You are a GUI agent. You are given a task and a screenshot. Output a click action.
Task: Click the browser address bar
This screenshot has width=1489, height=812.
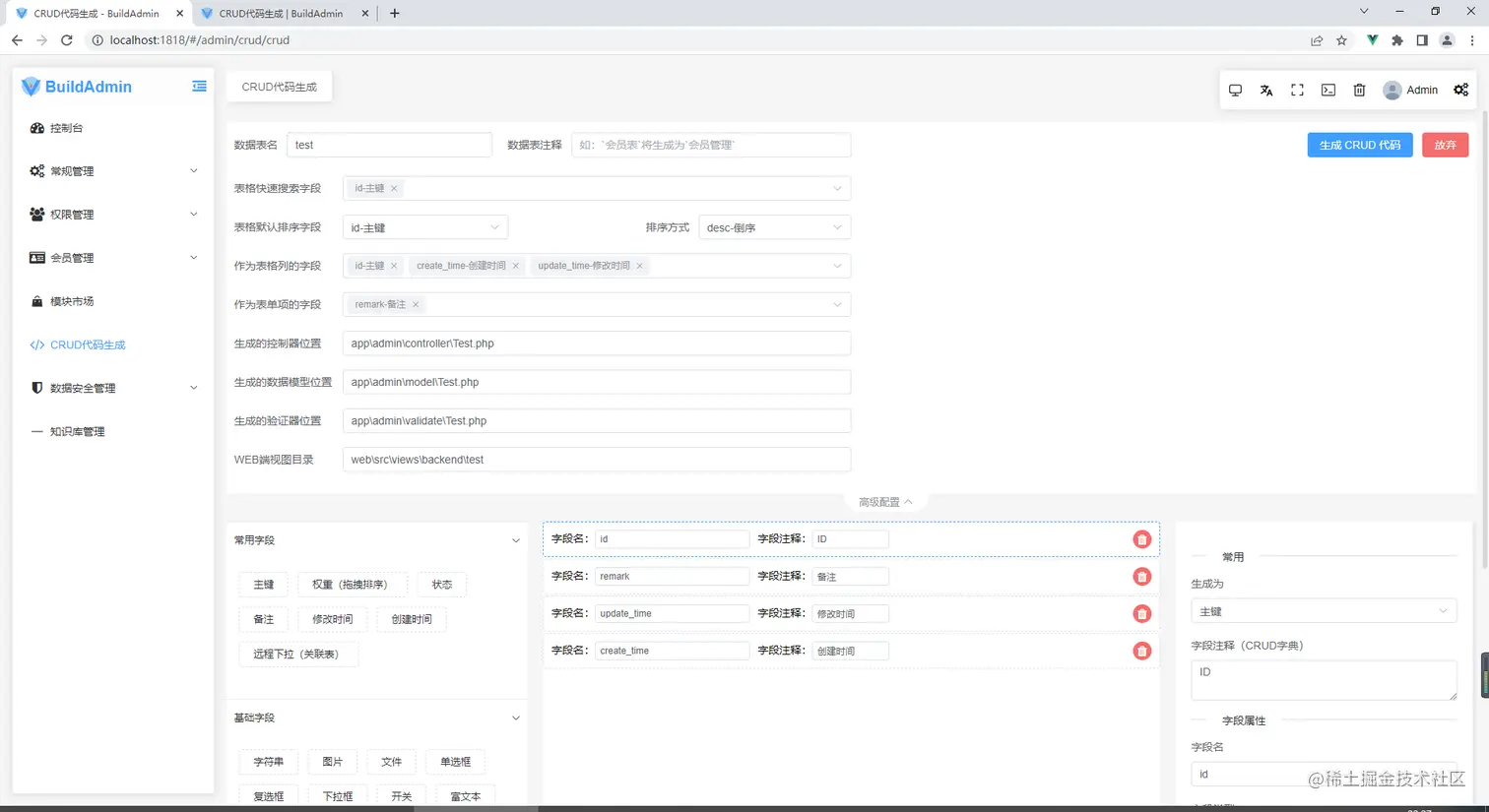tap(689, 40)
